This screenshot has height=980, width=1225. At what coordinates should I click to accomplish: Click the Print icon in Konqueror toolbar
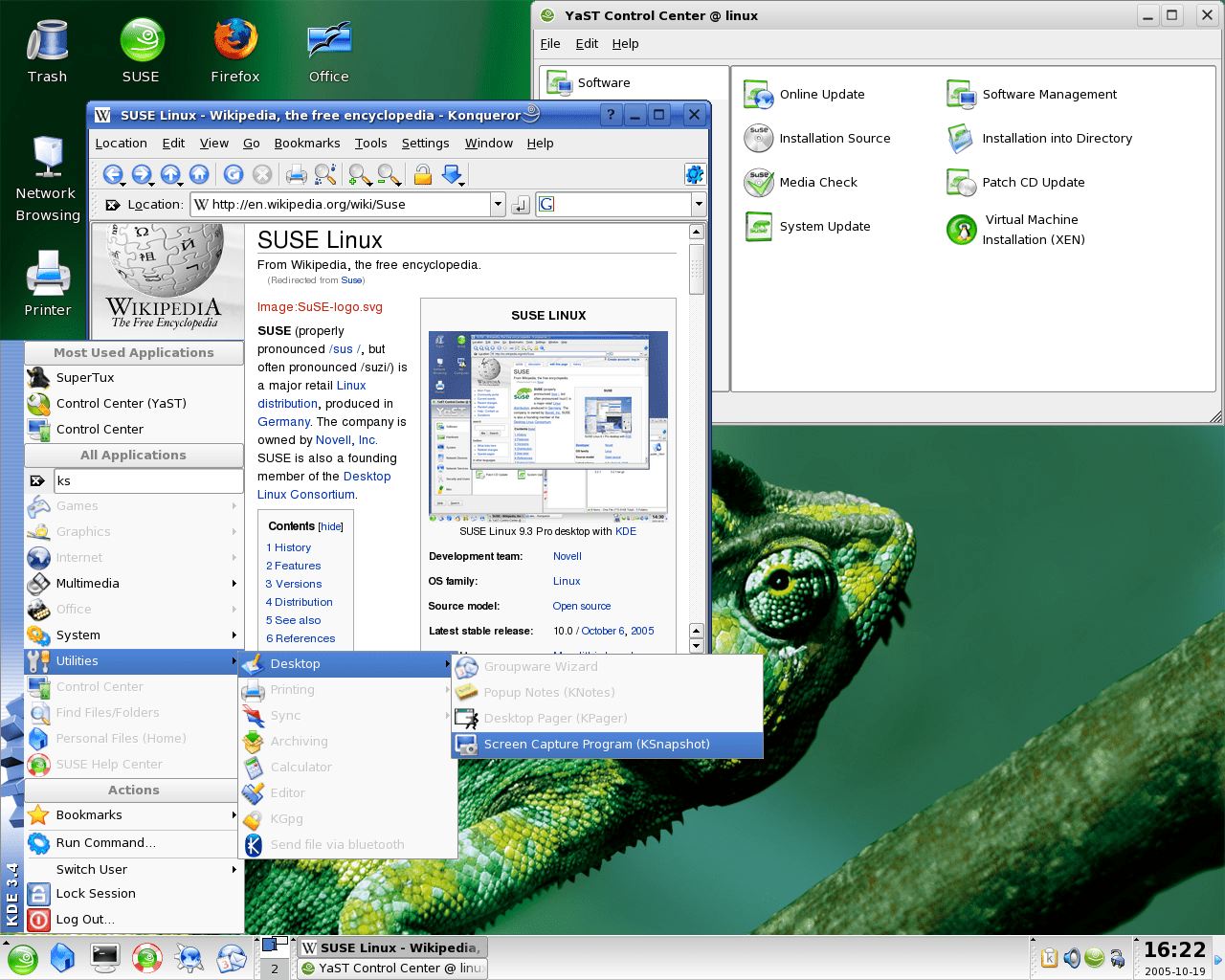(297, 174)
